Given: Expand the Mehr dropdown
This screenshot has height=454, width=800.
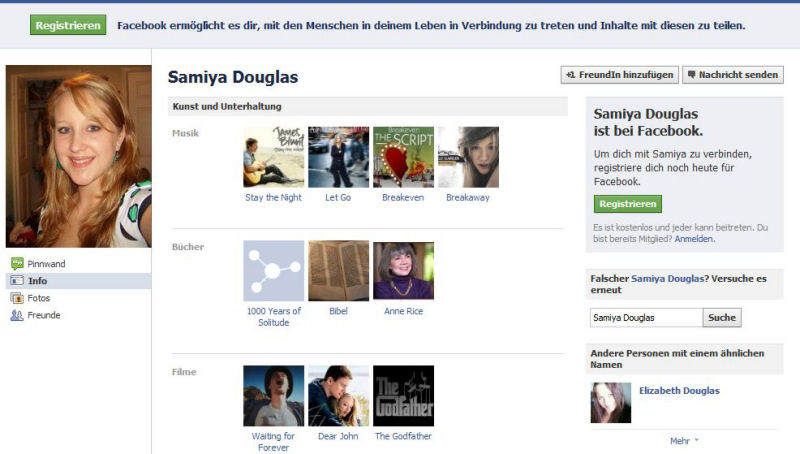Looking at the screenshot, I should tap(684, 441).
